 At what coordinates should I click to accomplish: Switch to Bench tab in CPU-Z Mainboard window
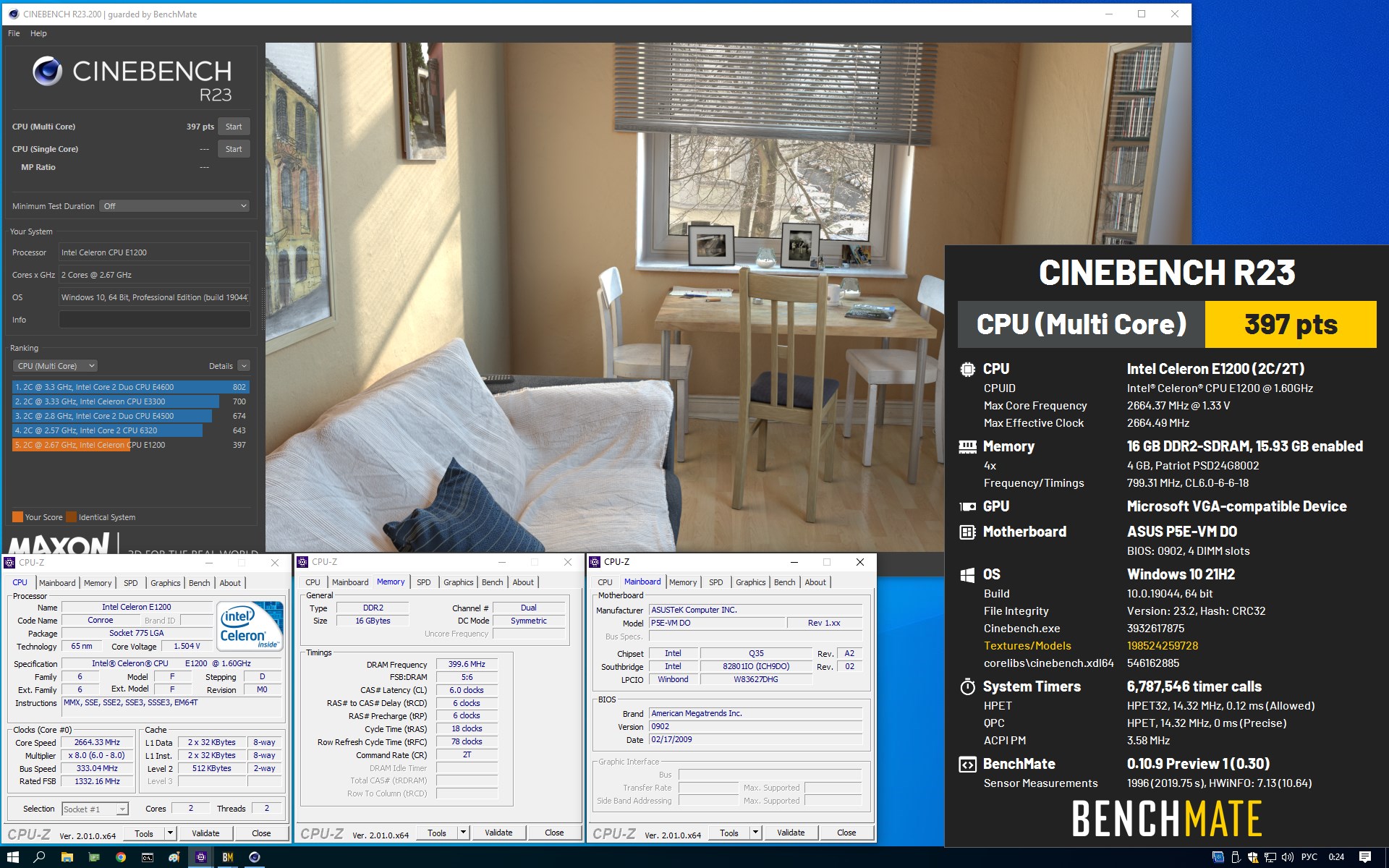tap(785, 582)
